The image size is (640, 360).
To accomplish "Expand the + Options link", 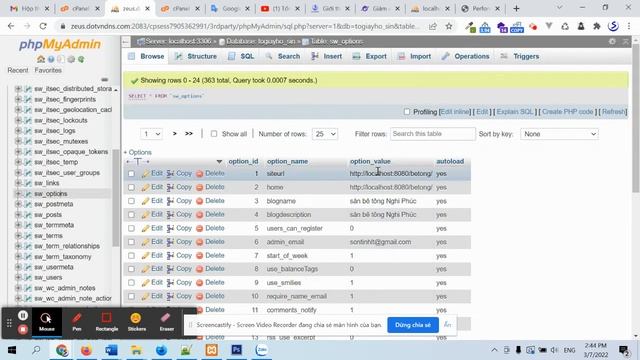I will (x=138, y=152).
